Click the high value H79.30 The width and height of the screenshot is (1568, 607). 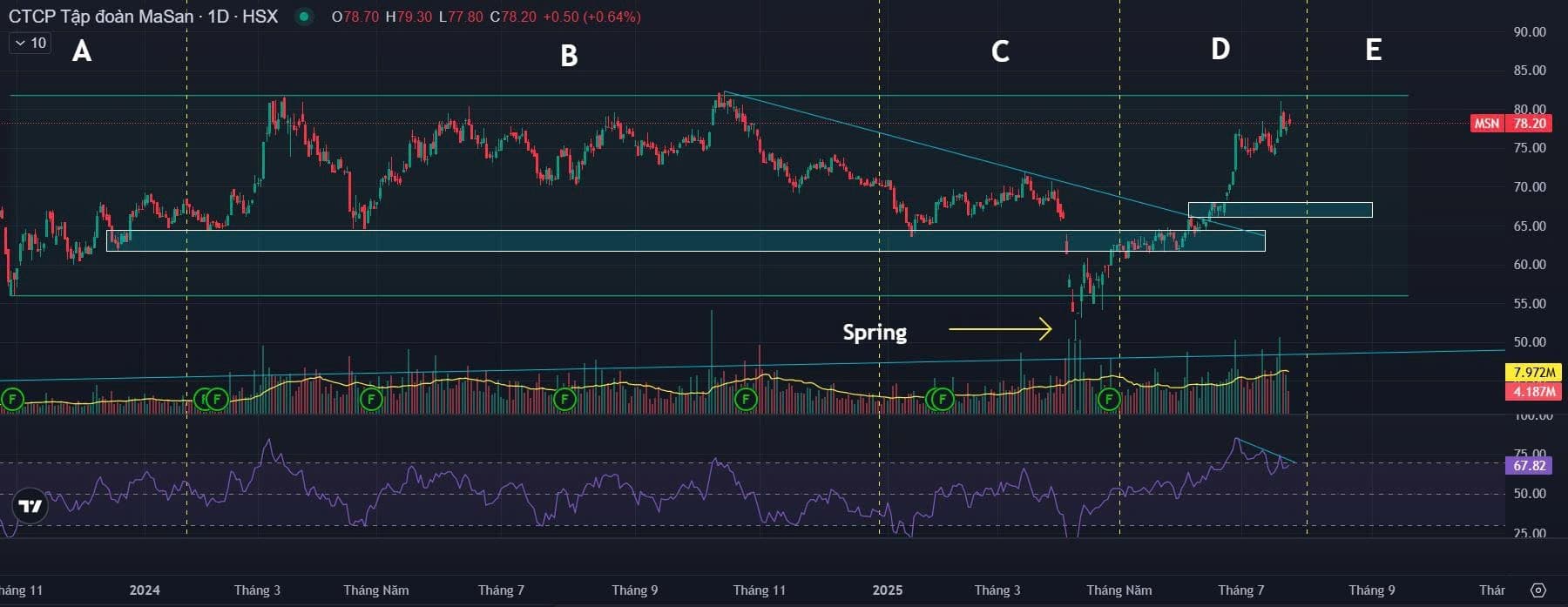point(409,17)
